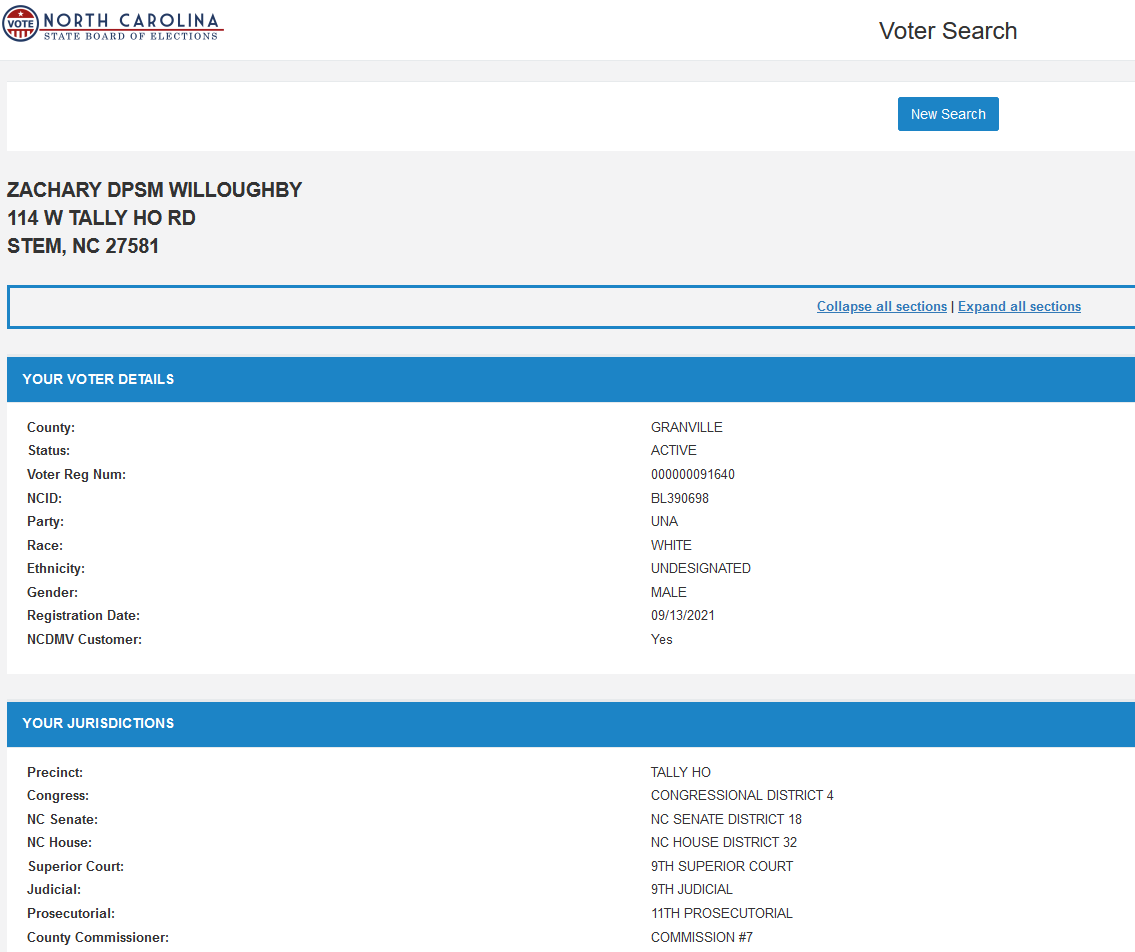Click the COMMISSION #7 value

[701, 938]
